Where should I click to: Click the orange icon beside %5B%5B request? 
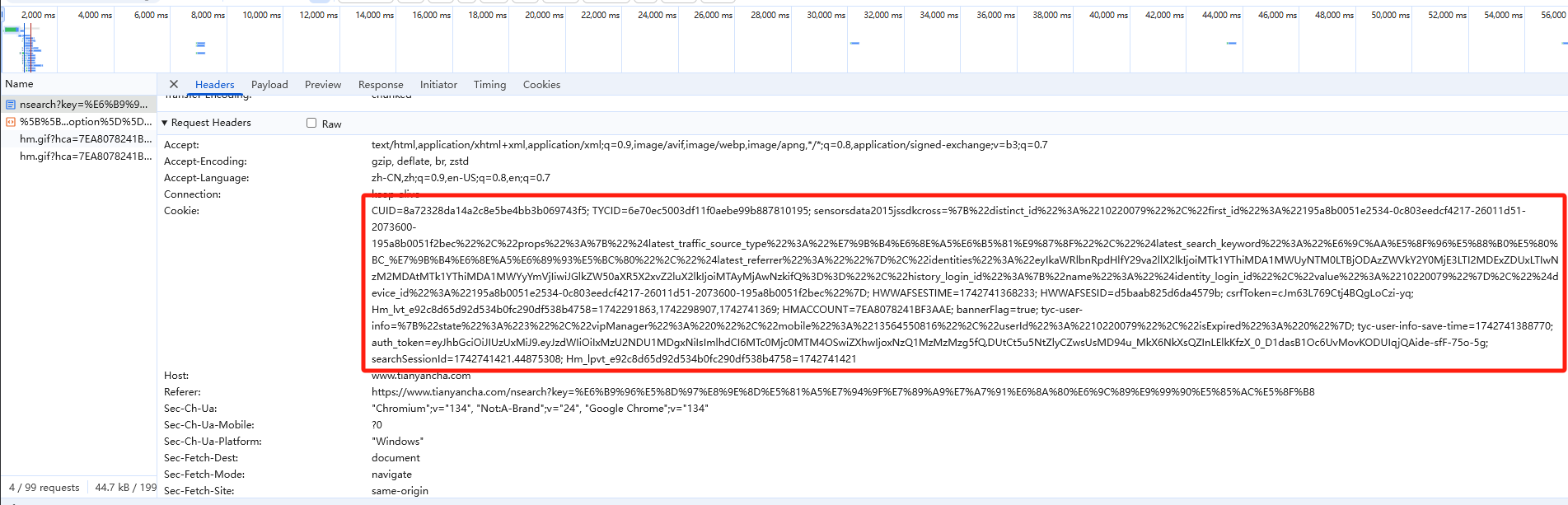pyautogui.click(x=11, y=122)
